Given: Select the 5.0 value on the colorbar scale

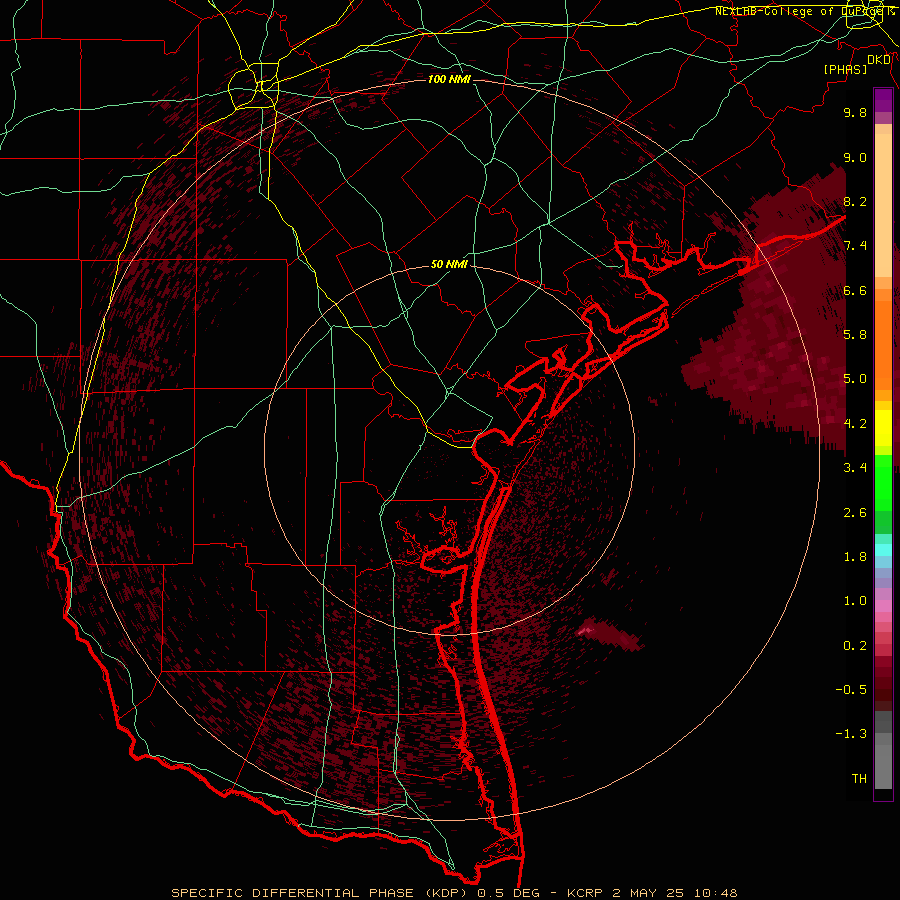Looking at the screenshot, I should (x=855, y=379).
